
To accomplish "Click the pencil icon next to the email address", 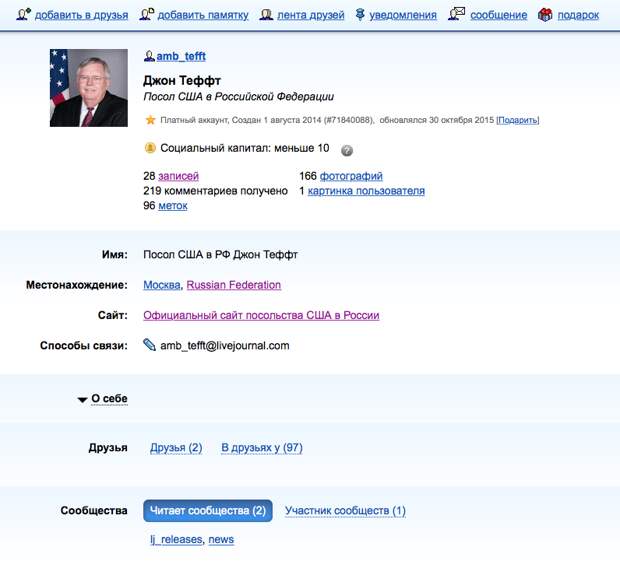I will (x=149, y=345).
